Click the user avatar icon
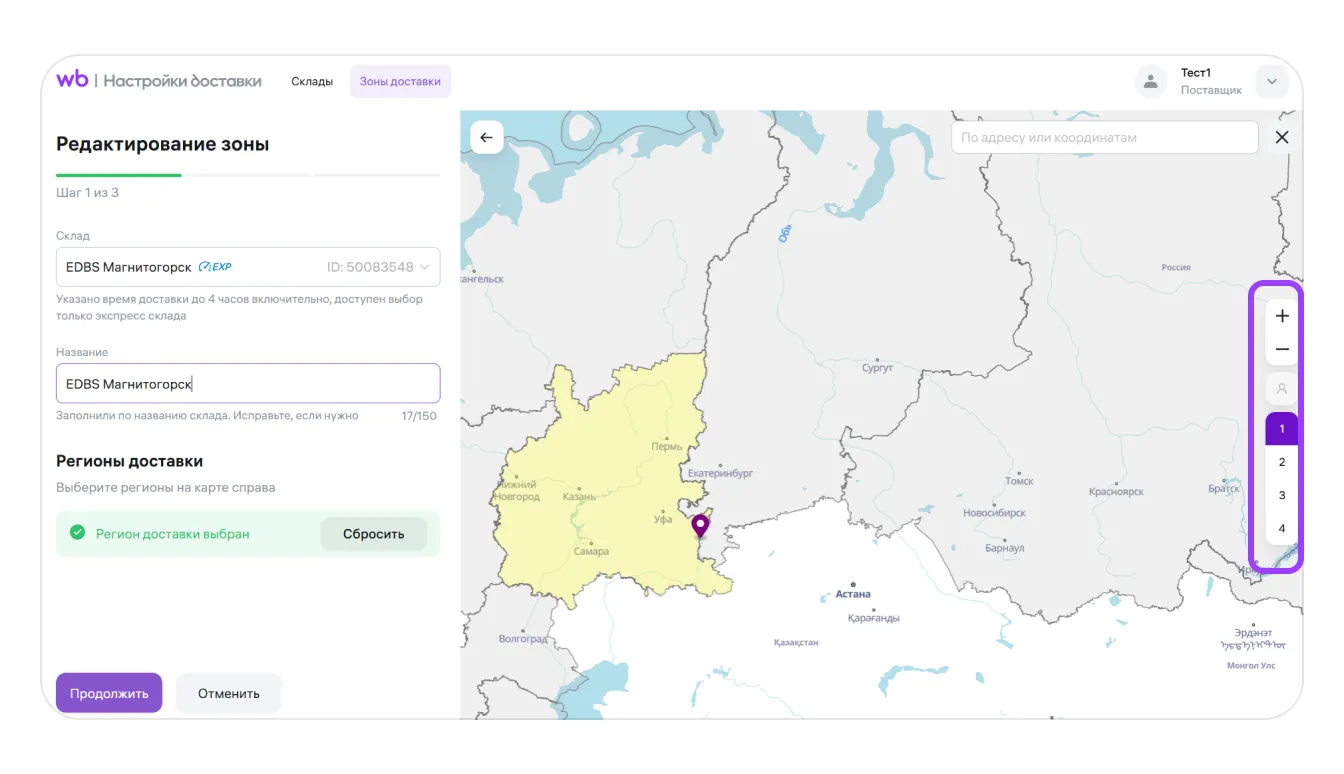Screen dimensions: 1344x774 click(1151, 82)
